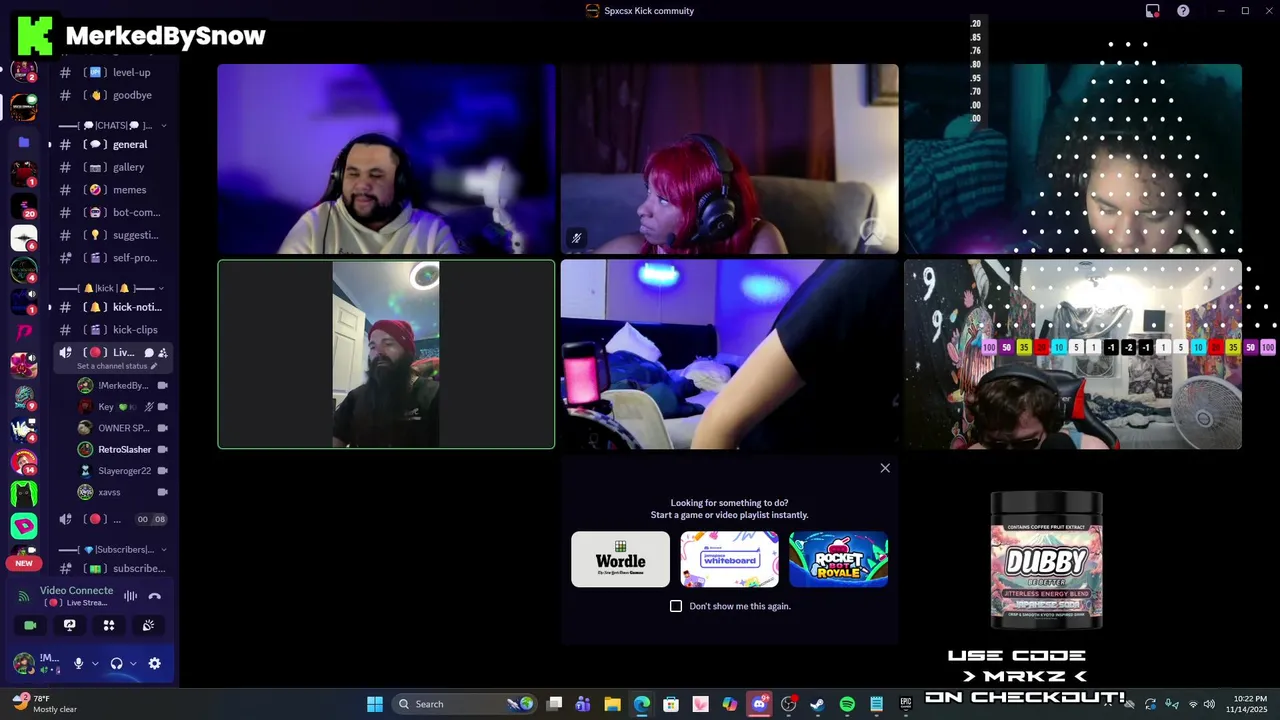
Task: Open taskbar weather widget
Action: (45, 704)
